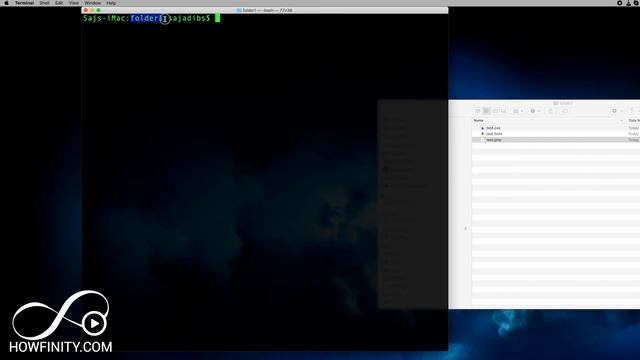Click the test.css file icon
The width and height of the screenshot is (640, 360).
[482, 128]
